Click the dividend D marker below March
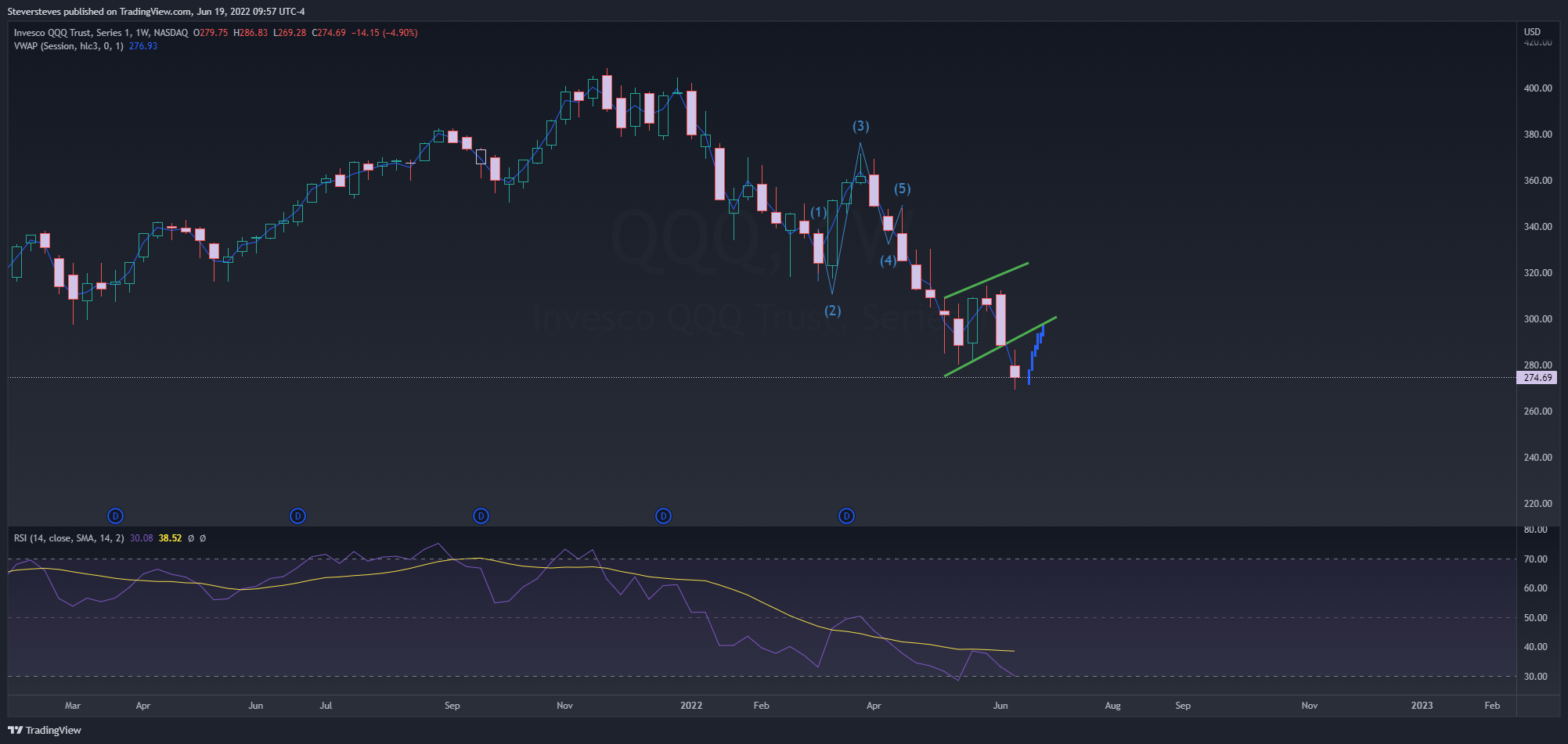Screen dimensions: 1568x744 (115, 516)
